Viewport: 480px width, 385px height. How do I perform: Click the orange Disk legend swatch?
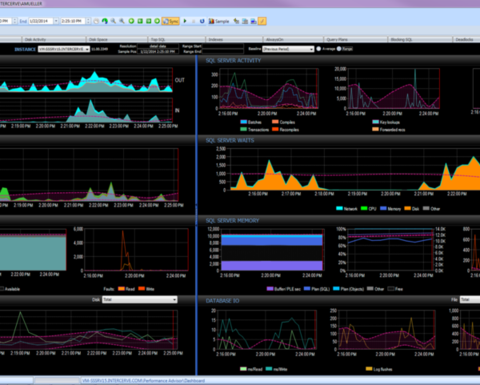click(x=407, y=208)
